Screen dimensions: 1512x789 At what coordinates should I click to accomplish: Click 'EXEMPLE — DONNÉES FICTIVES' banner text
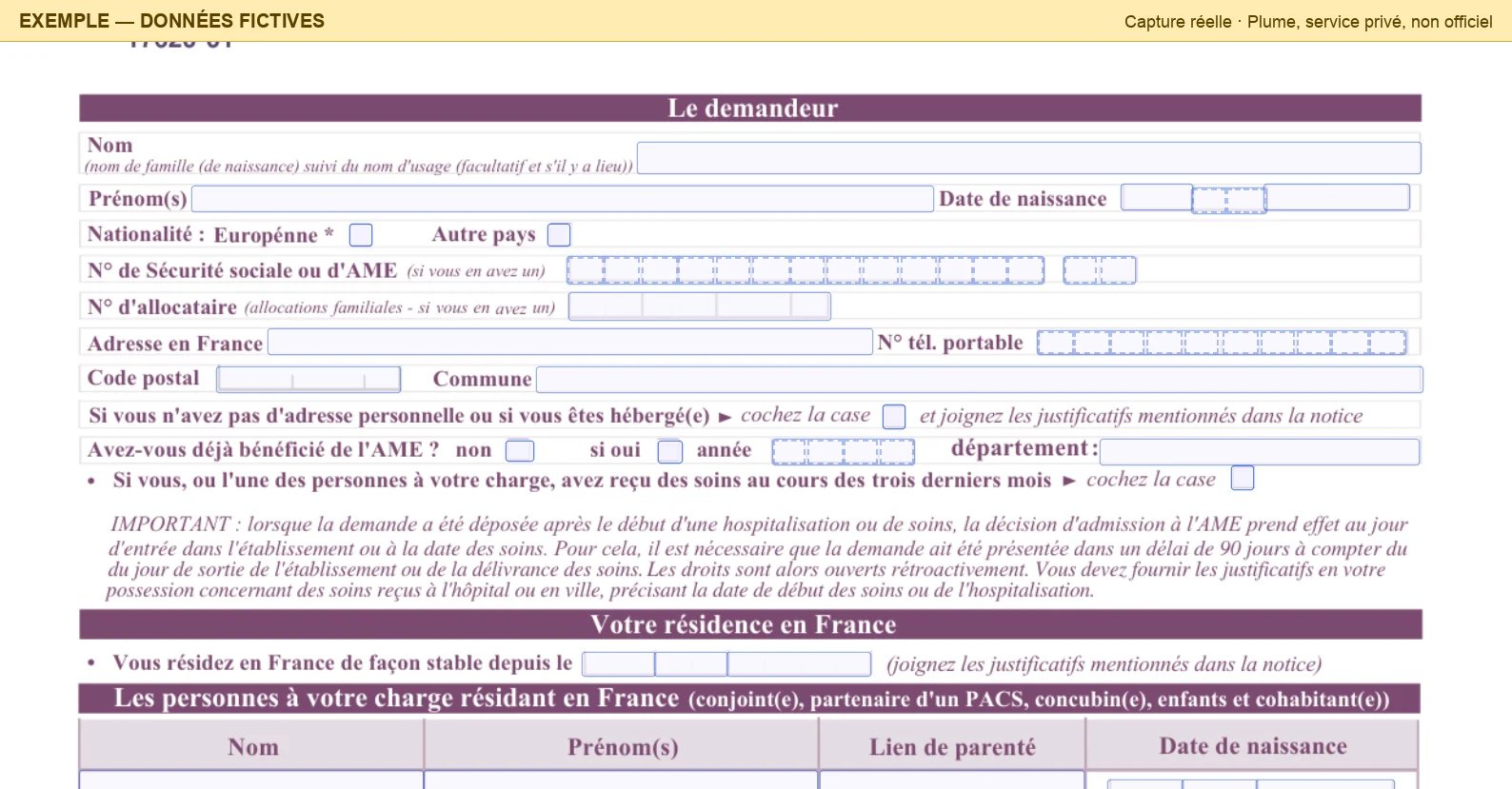coord(172,21)
